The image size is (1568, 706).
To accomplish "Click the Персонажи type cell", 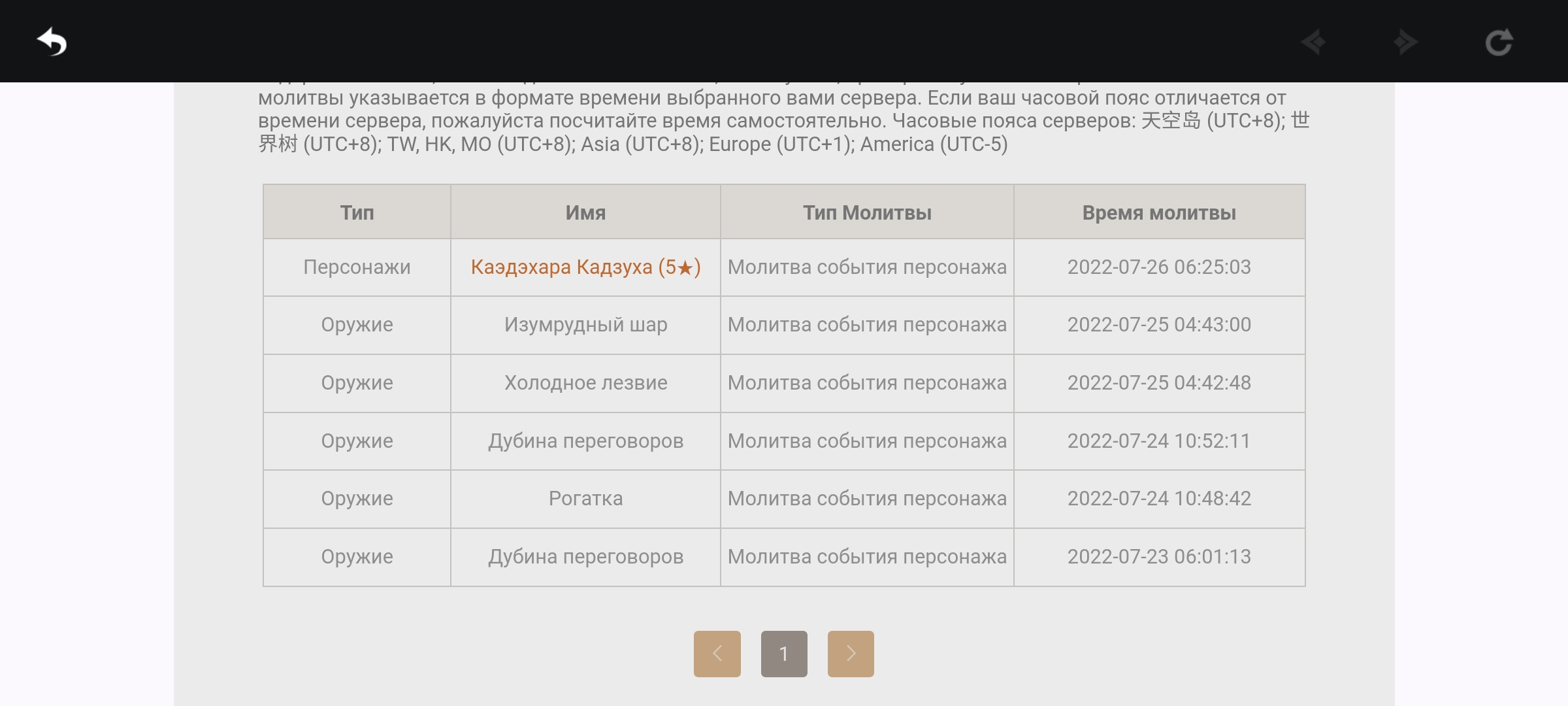I will 357,267.
